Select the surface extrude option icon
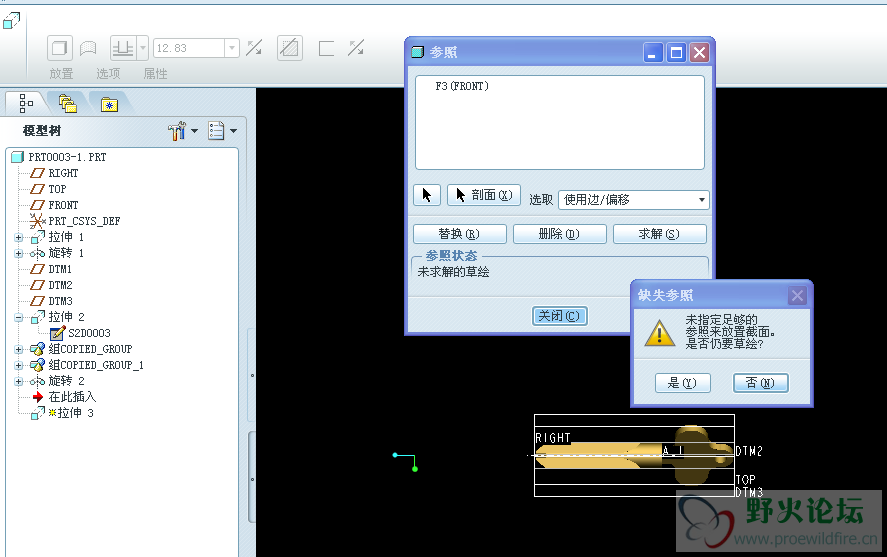This screenshot has width=887, height=557. tap(88, 48)
